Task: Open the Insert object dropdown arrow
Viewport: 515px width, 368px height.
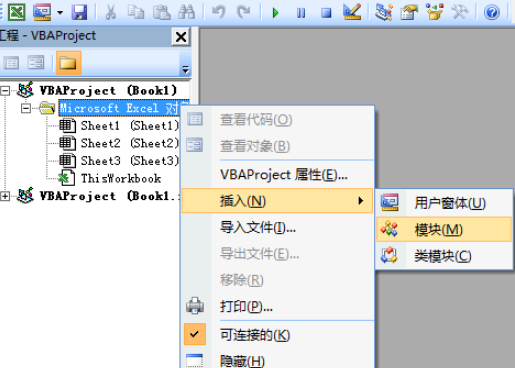Action: 60,13
